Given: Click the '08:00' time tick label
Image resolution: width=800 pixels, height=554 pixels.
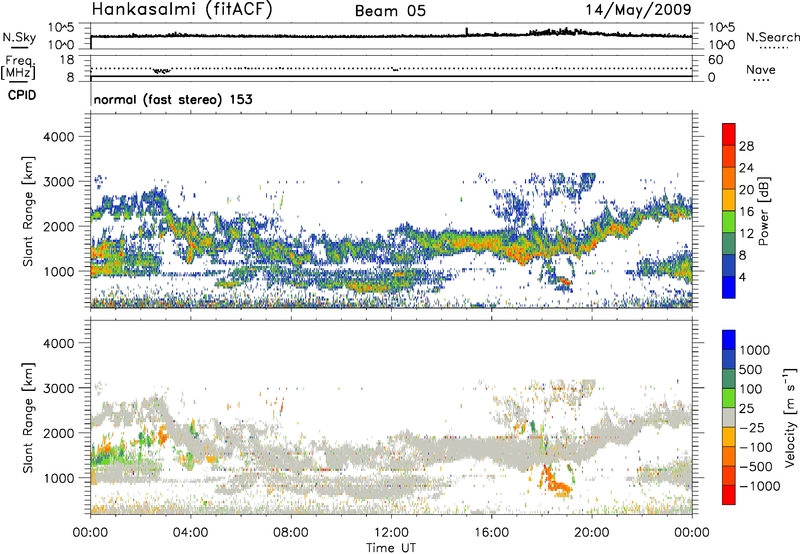Looking at the screenshot, I should tap(291, 533).
